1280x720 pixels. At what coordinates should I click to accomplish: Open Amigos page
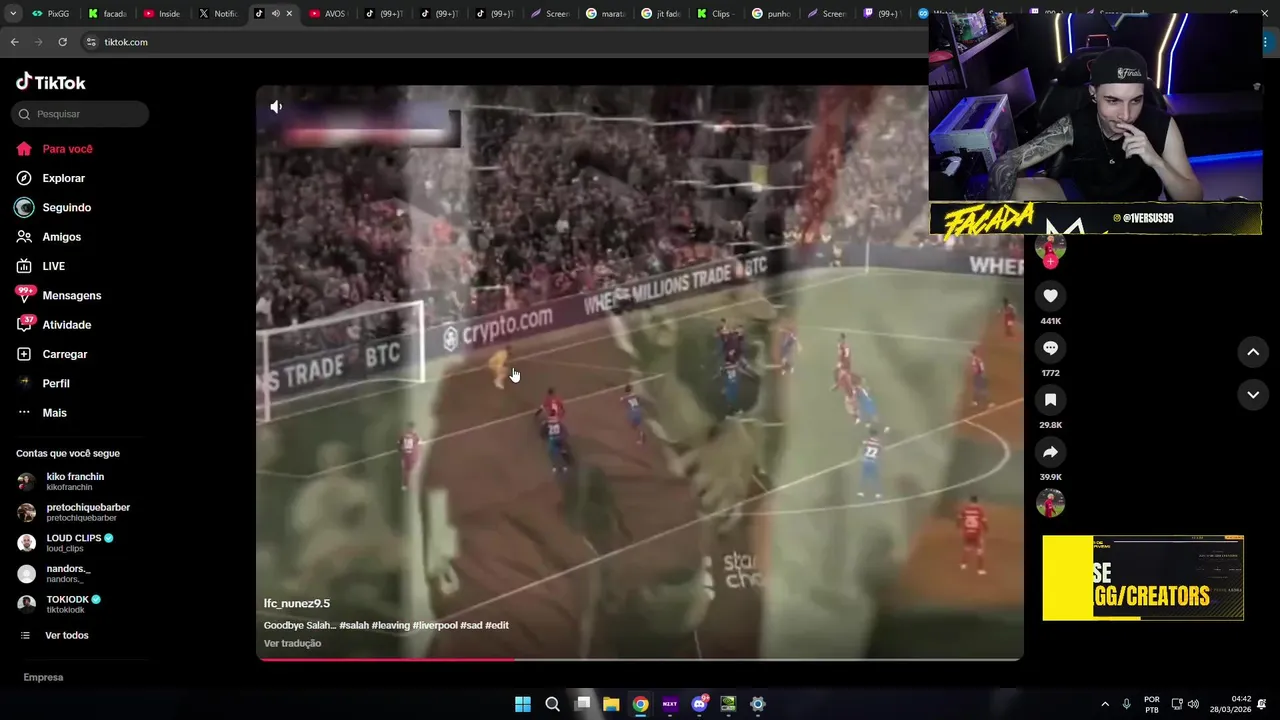[x=48, y=237]
